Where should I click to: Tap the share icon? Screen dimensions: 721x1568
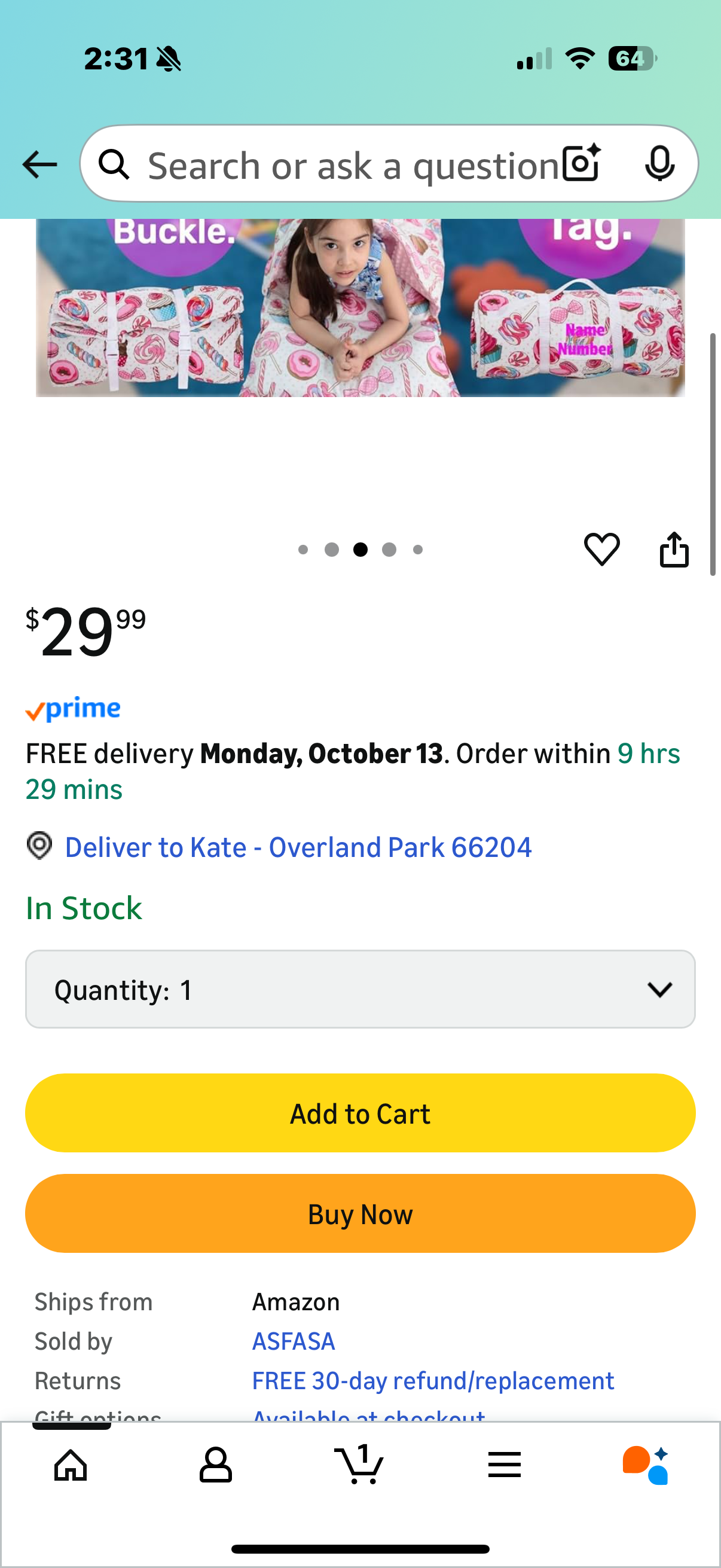coord(674,550)
